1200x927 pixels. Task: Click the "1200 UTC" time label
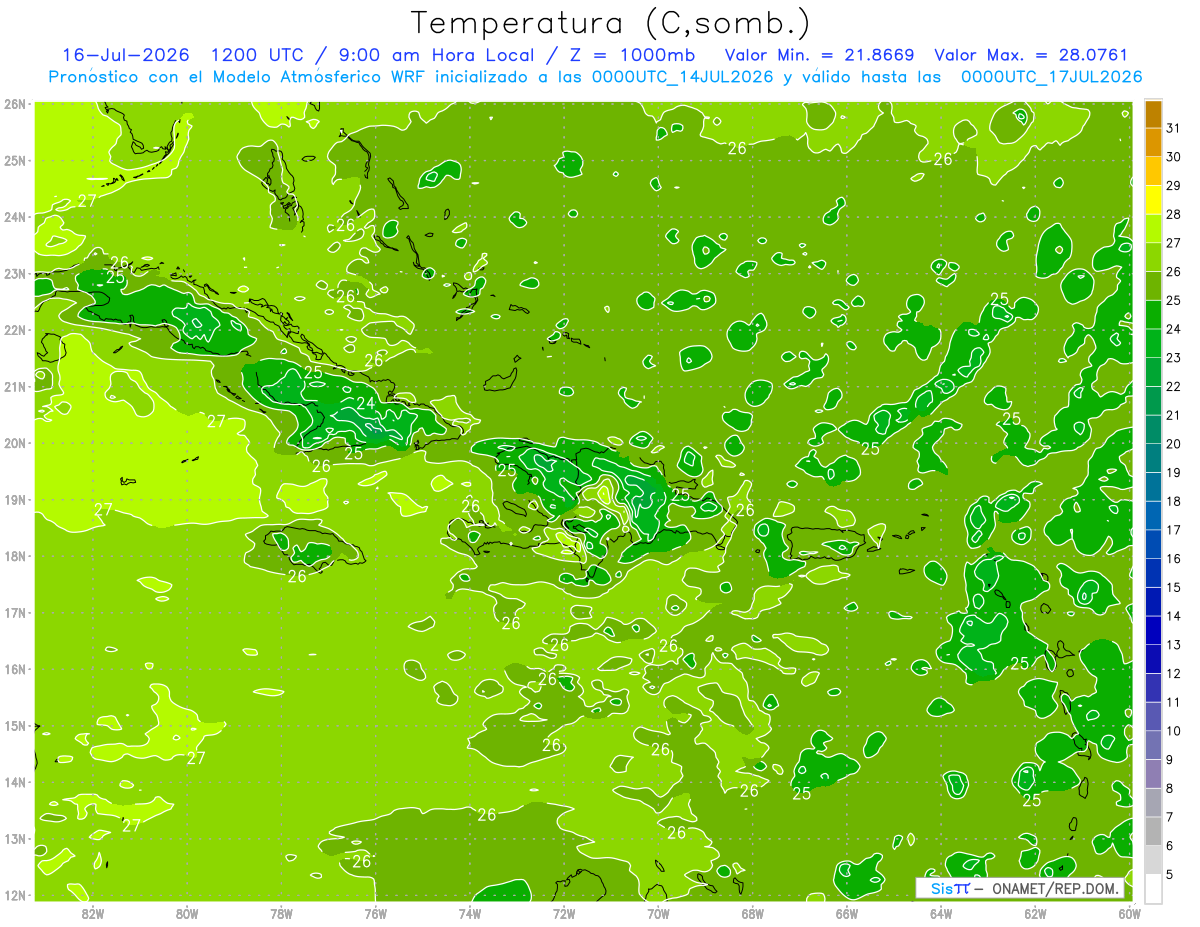(259, 55)
